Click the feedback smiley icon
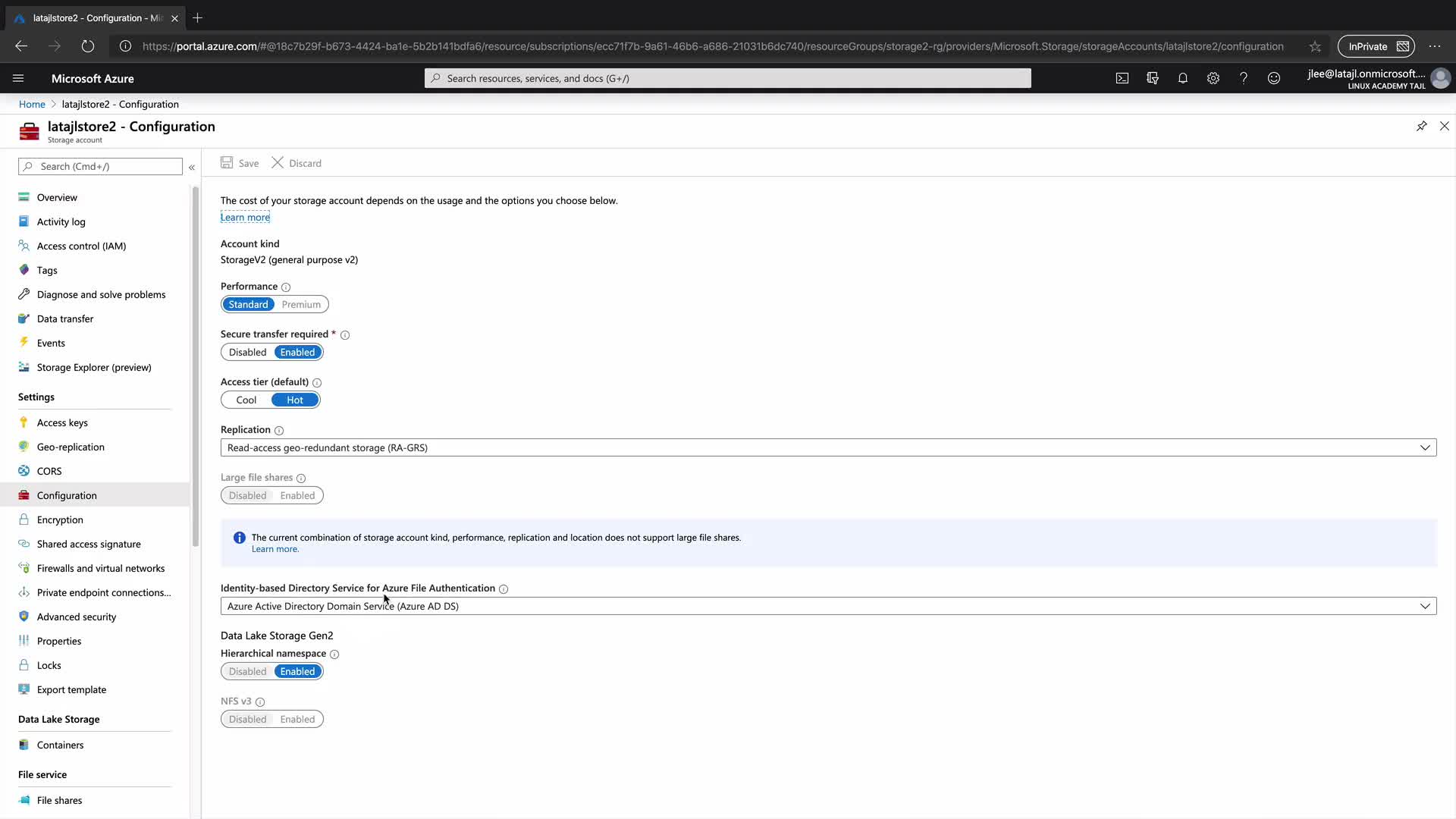The width and height of the screenshot is (1456, 819). 1273,78
